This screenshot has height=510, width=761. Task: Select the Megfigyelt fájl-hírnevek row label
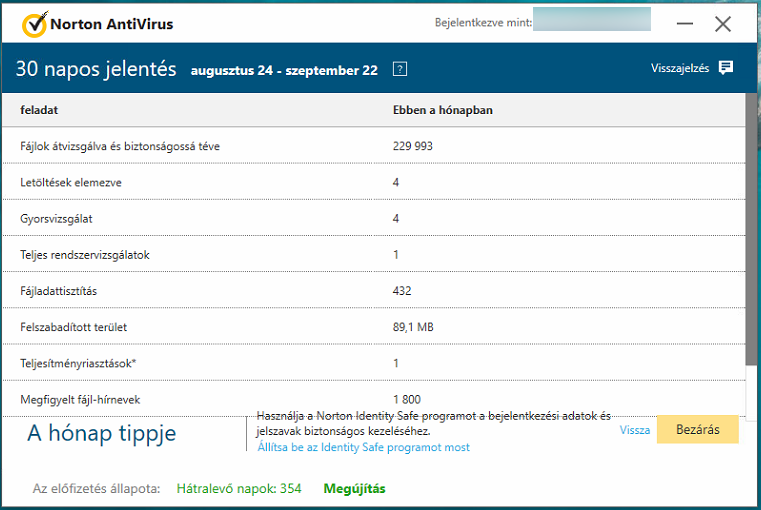pos(80,399)
